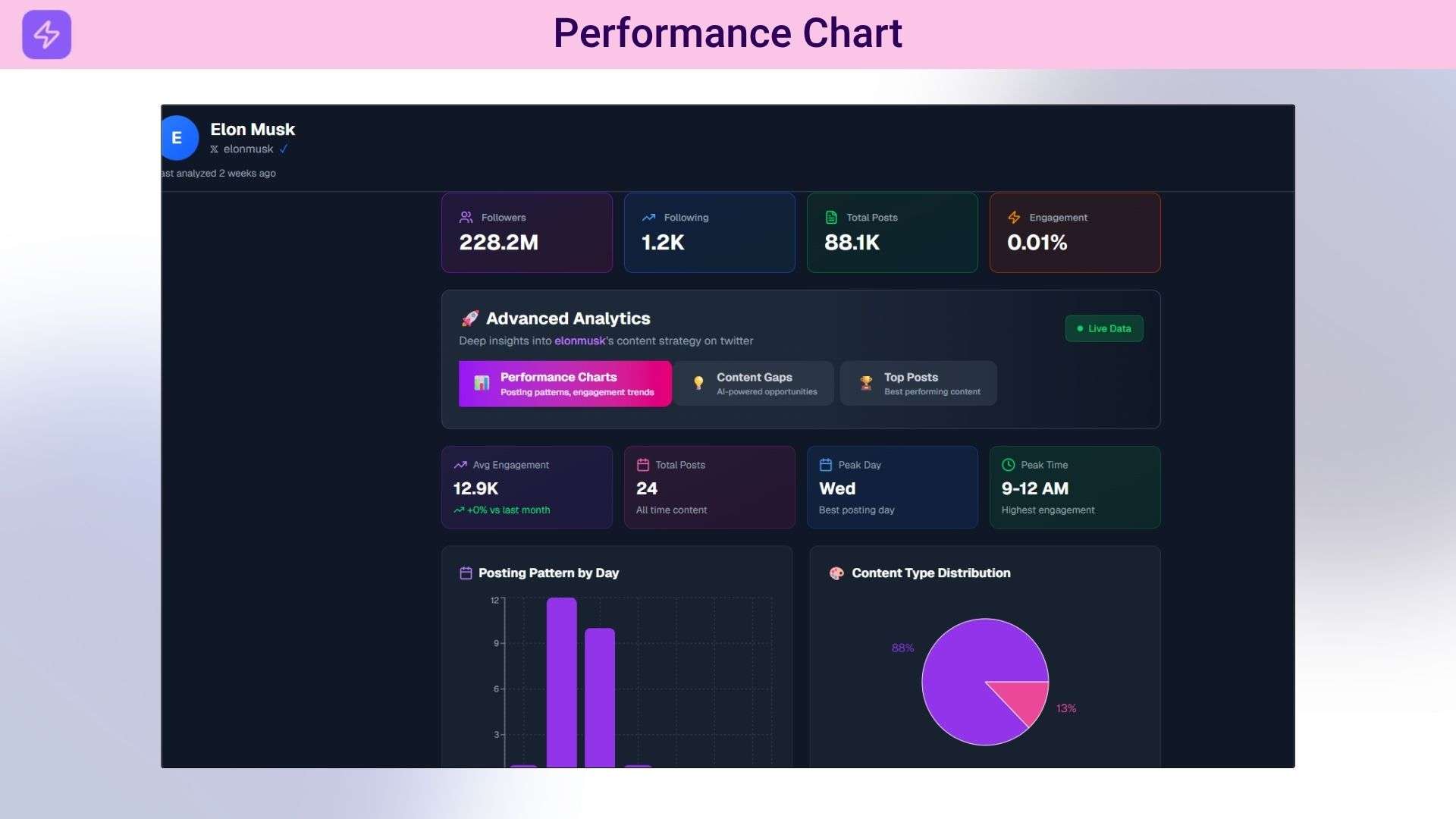
Task: Click the blue E profile avatar
Action: point(179,138)
